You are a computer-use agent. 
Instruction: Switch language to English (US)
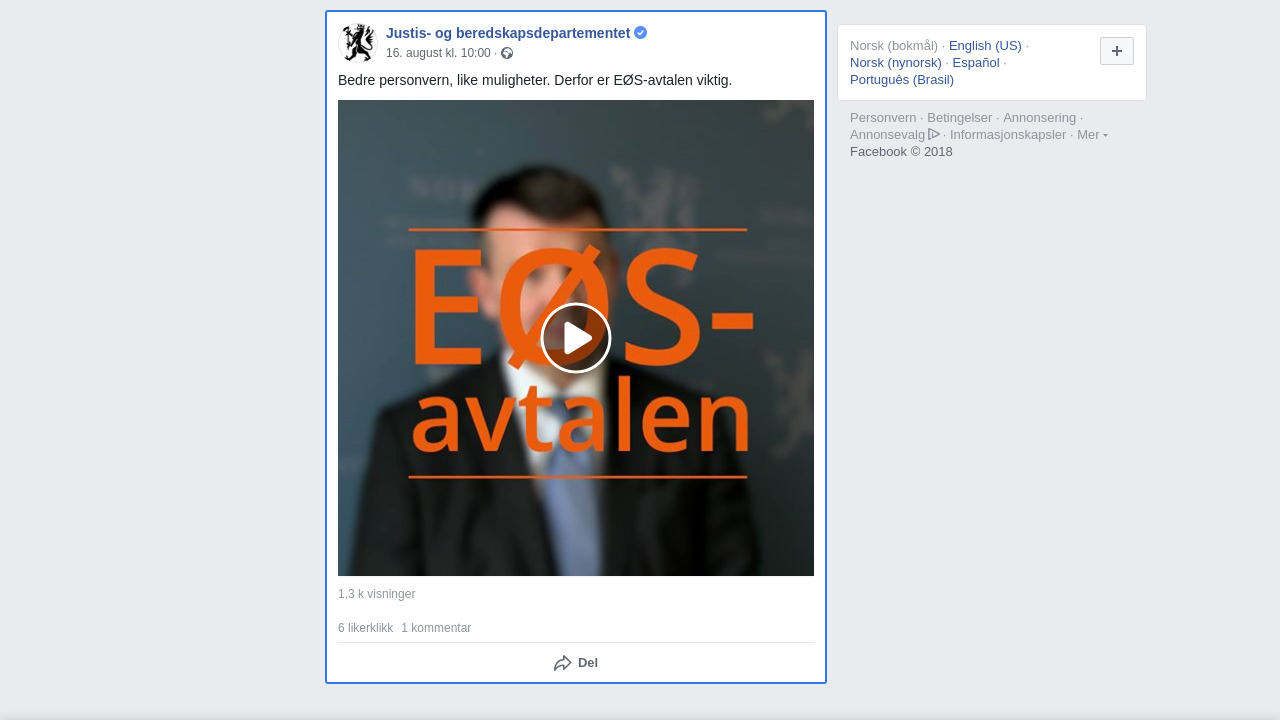tap(985, 46)
